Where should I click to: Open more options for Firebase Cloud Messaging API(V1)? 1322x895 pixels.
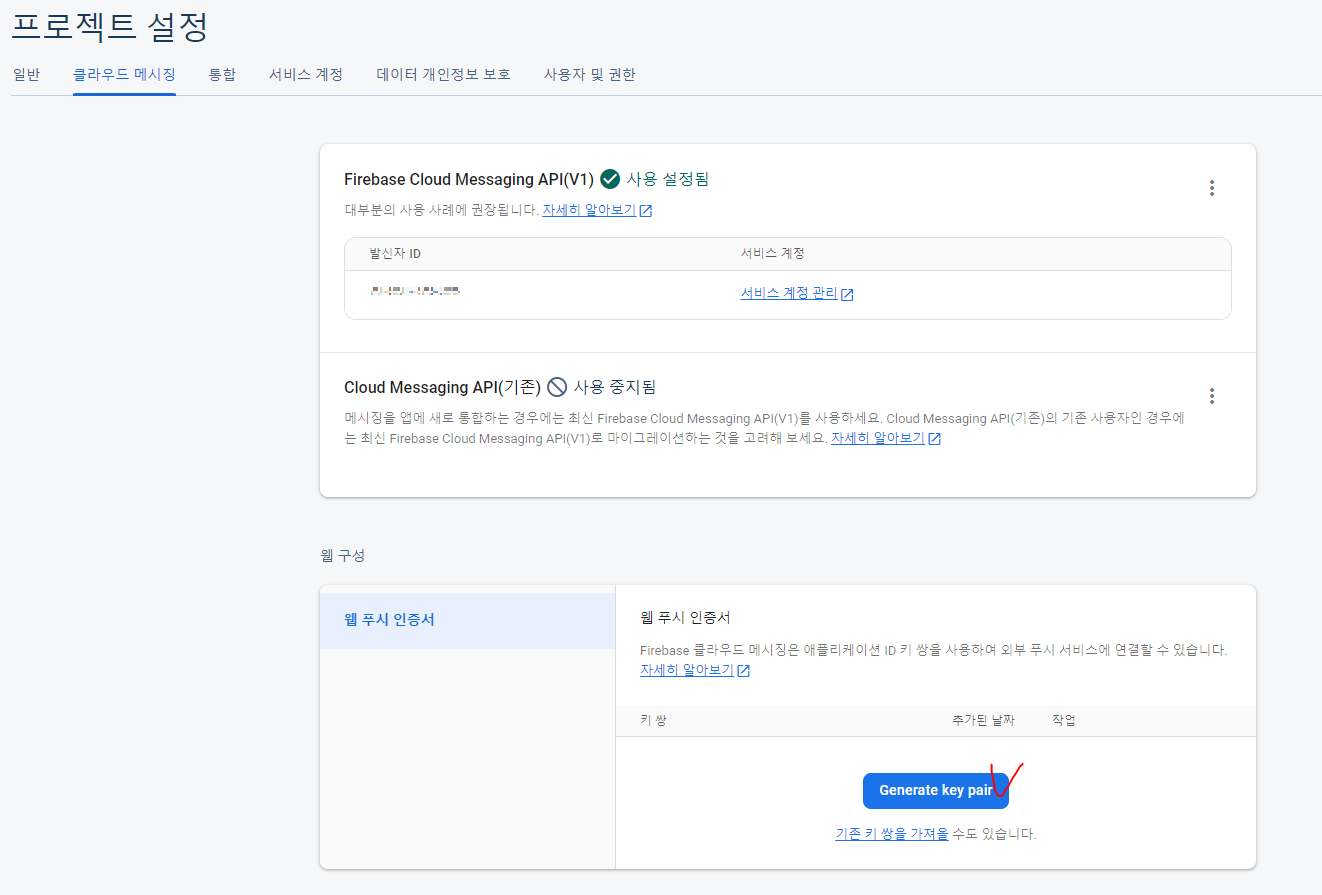pyautogui.click(x=1212, y=188)
